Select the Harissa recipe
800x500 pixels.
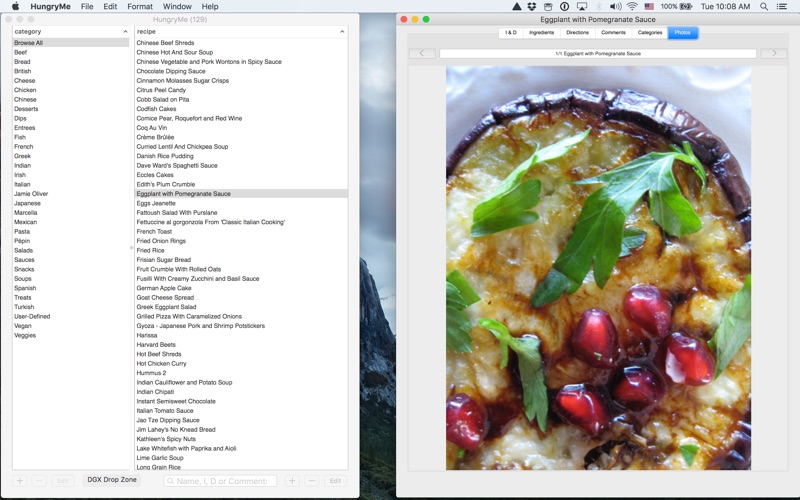(x=241, y=335)
